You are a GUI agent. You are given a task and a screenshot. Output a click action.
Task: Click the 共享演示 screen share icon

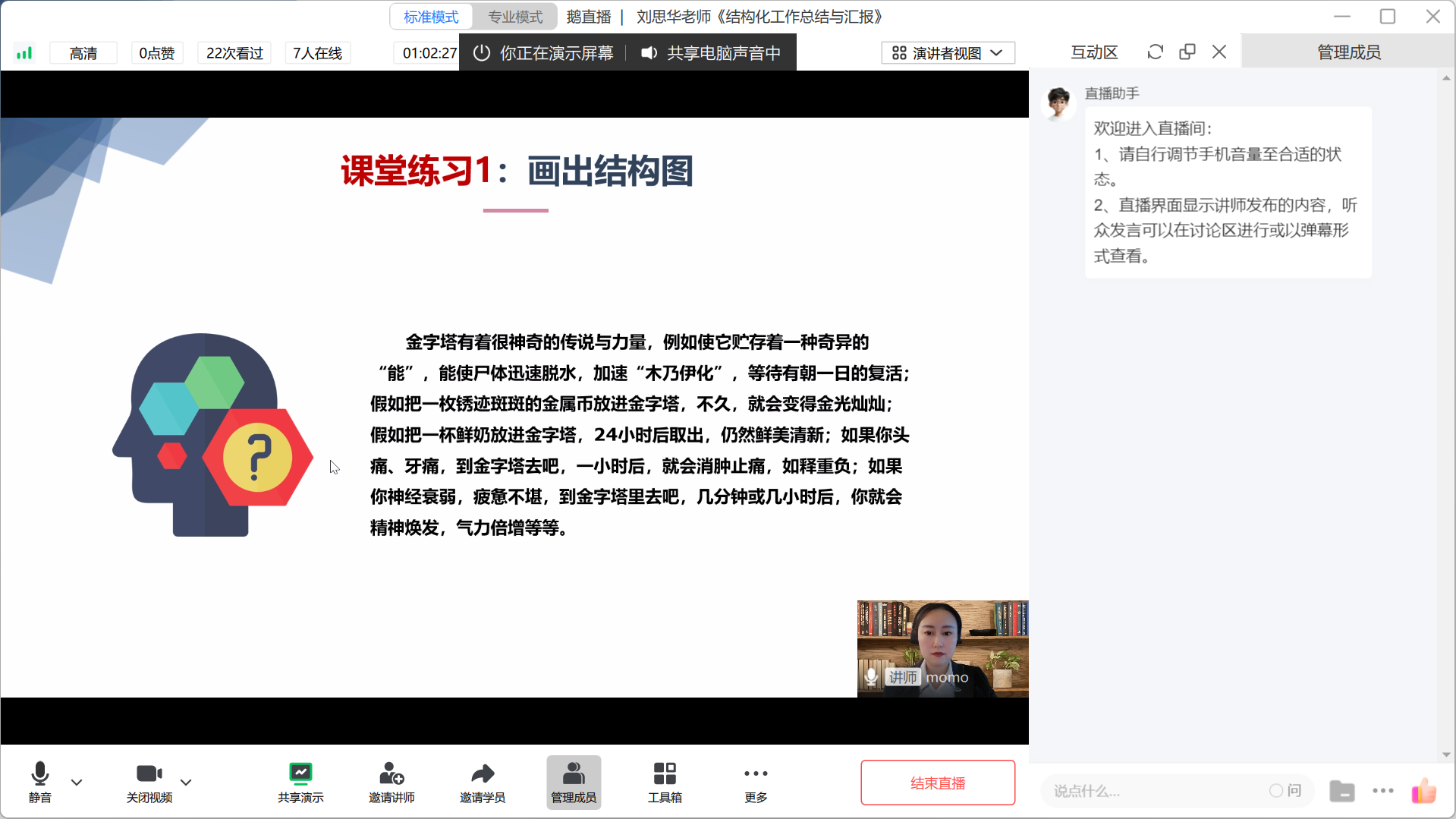click(300, 782)
